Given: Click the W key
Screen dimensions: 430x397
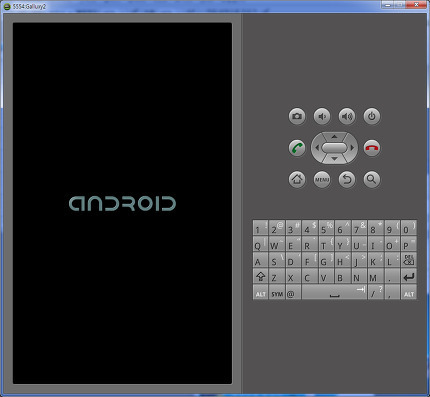Looking at the screenshot, I should pyautogui.click(x=277, y=244).
